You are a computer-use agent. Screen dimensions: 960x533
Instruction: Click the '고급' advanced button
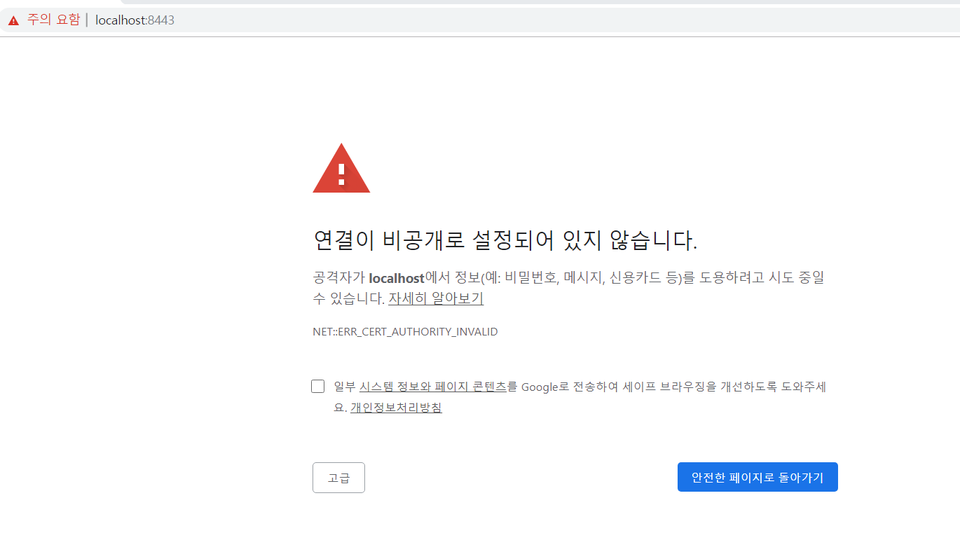pyautogui.click(x=339, y=477)
